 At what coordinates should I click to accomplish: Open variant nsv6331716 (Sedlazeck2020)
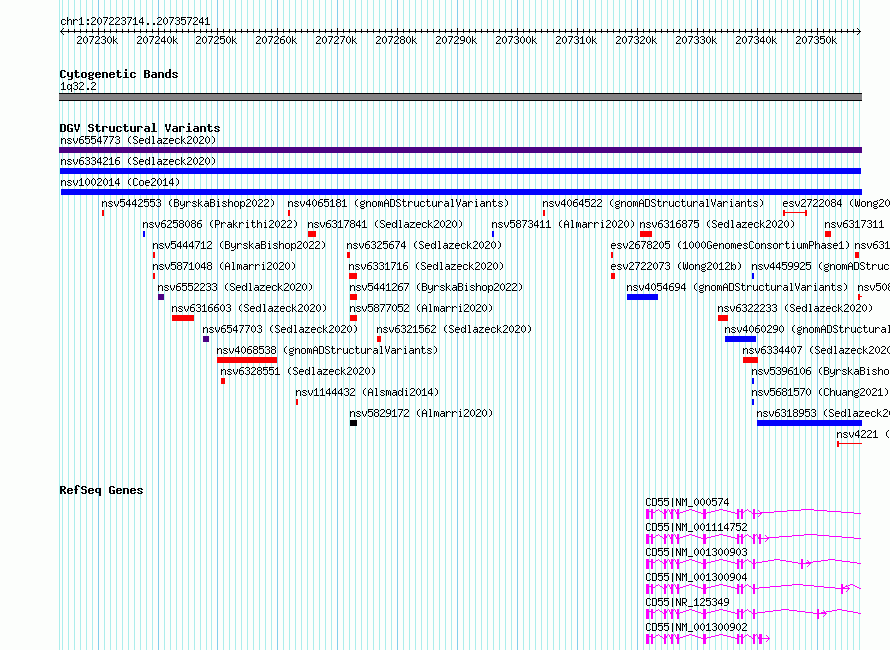tap(426, 266)
